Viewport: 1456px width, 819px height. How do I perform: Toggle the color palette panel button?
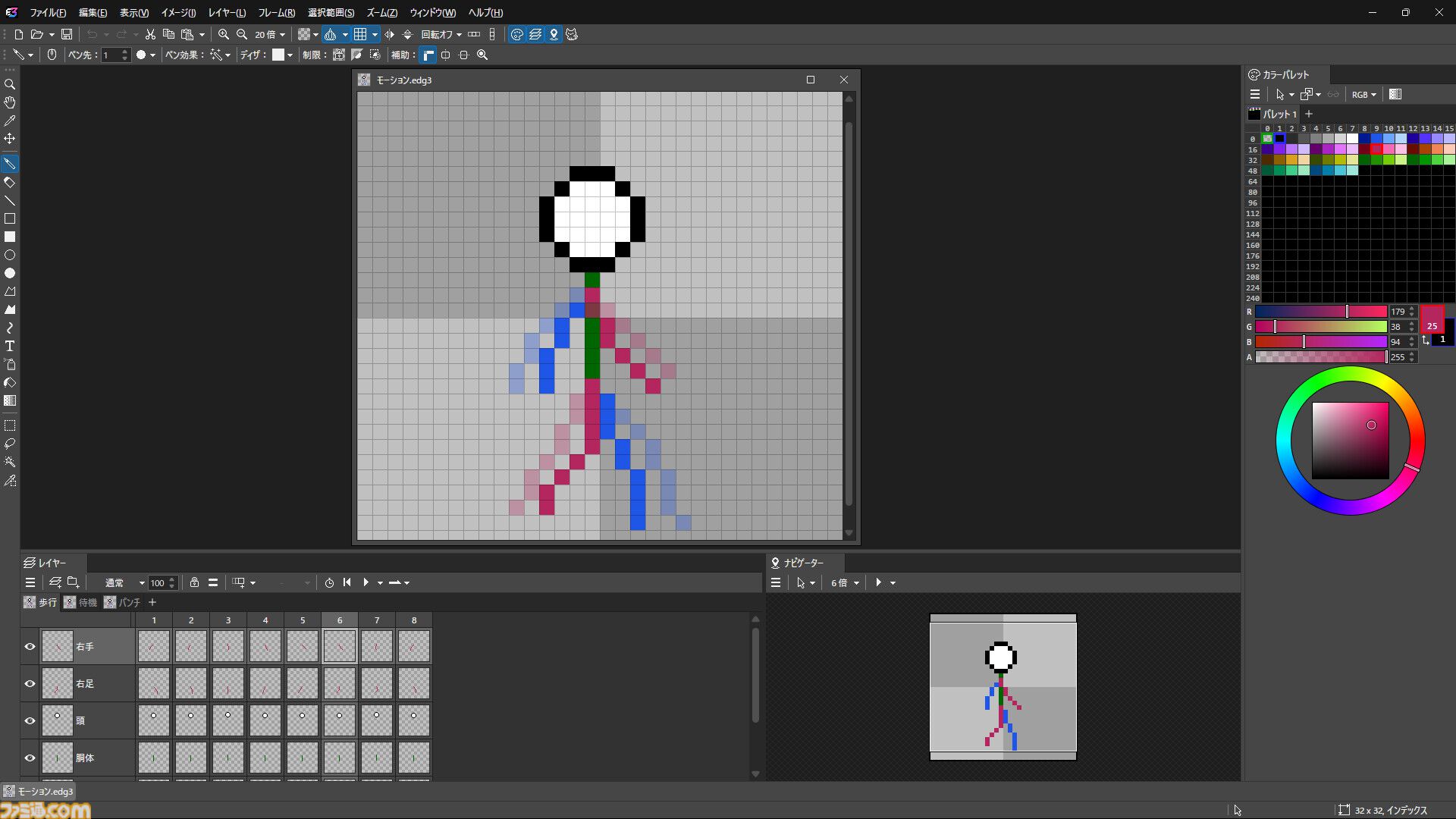pos(517,34)
